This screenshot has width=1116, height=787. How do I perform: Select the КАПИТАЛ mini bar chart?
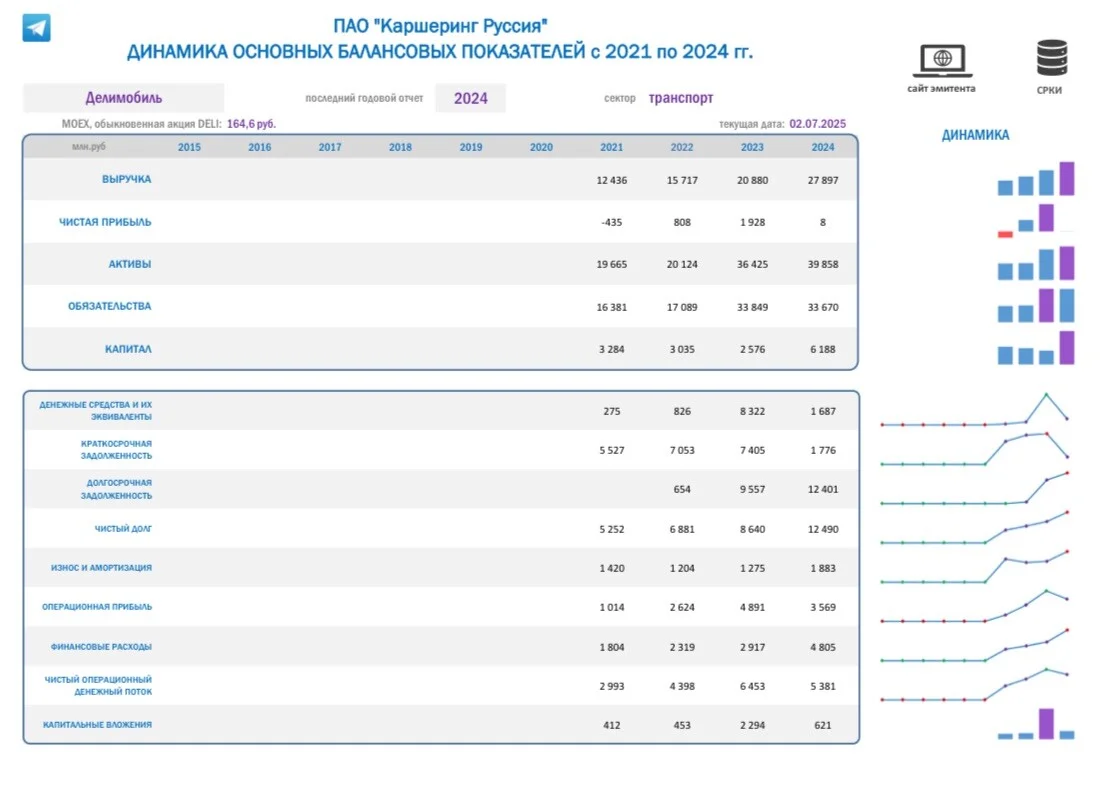coord(1036,348)
